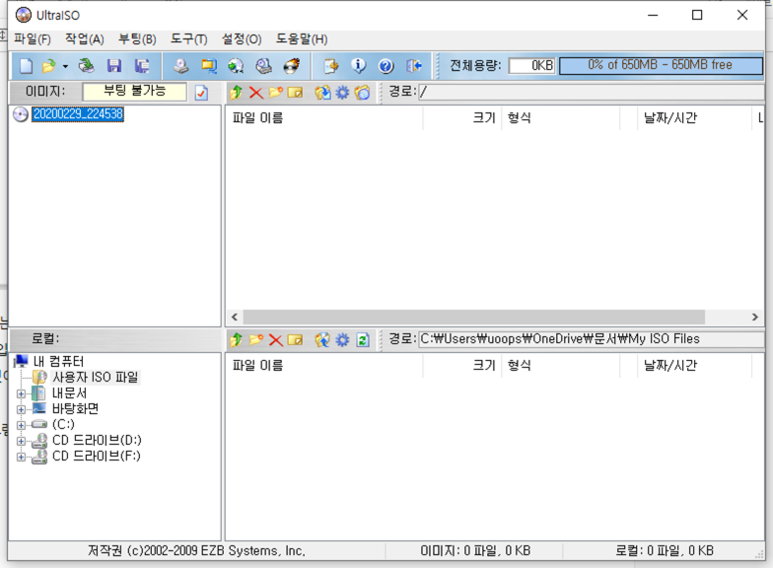Open the 파일(F) menu
Screen dimensions: 773x568
[x=32, y=39]
